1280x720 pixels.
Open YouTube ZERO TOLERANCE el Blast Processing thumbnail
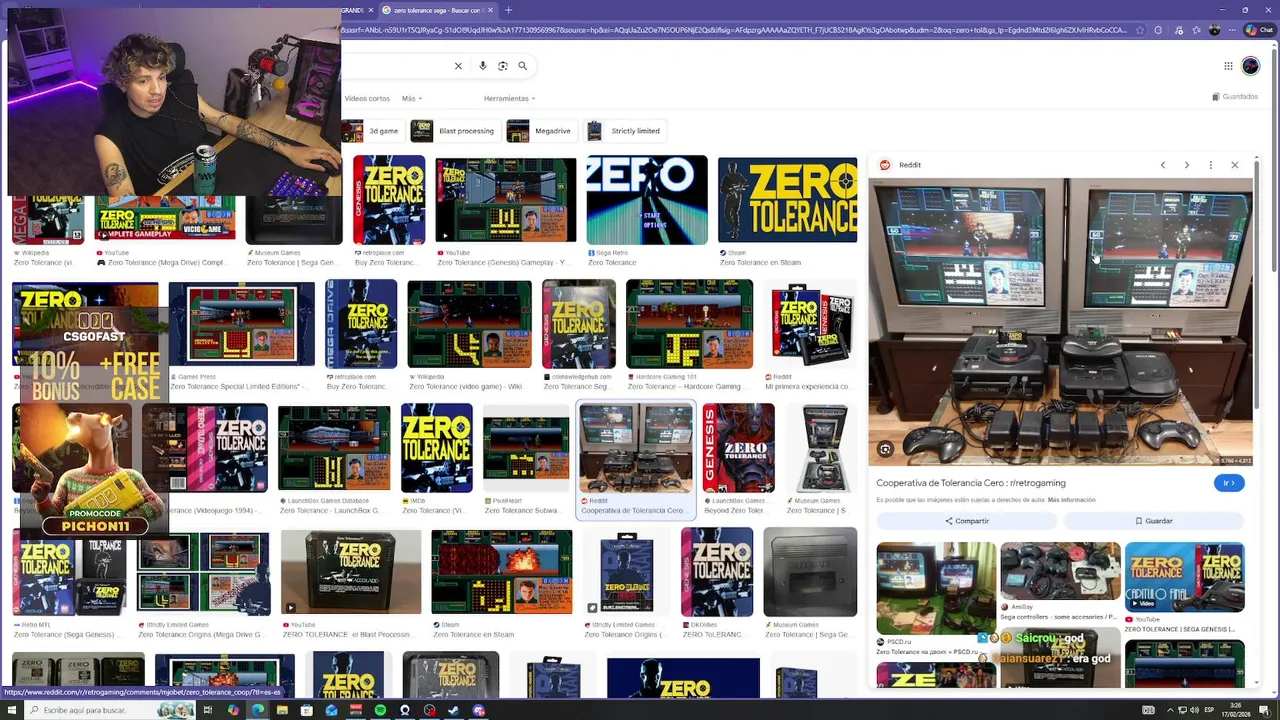tap(351, 572)
